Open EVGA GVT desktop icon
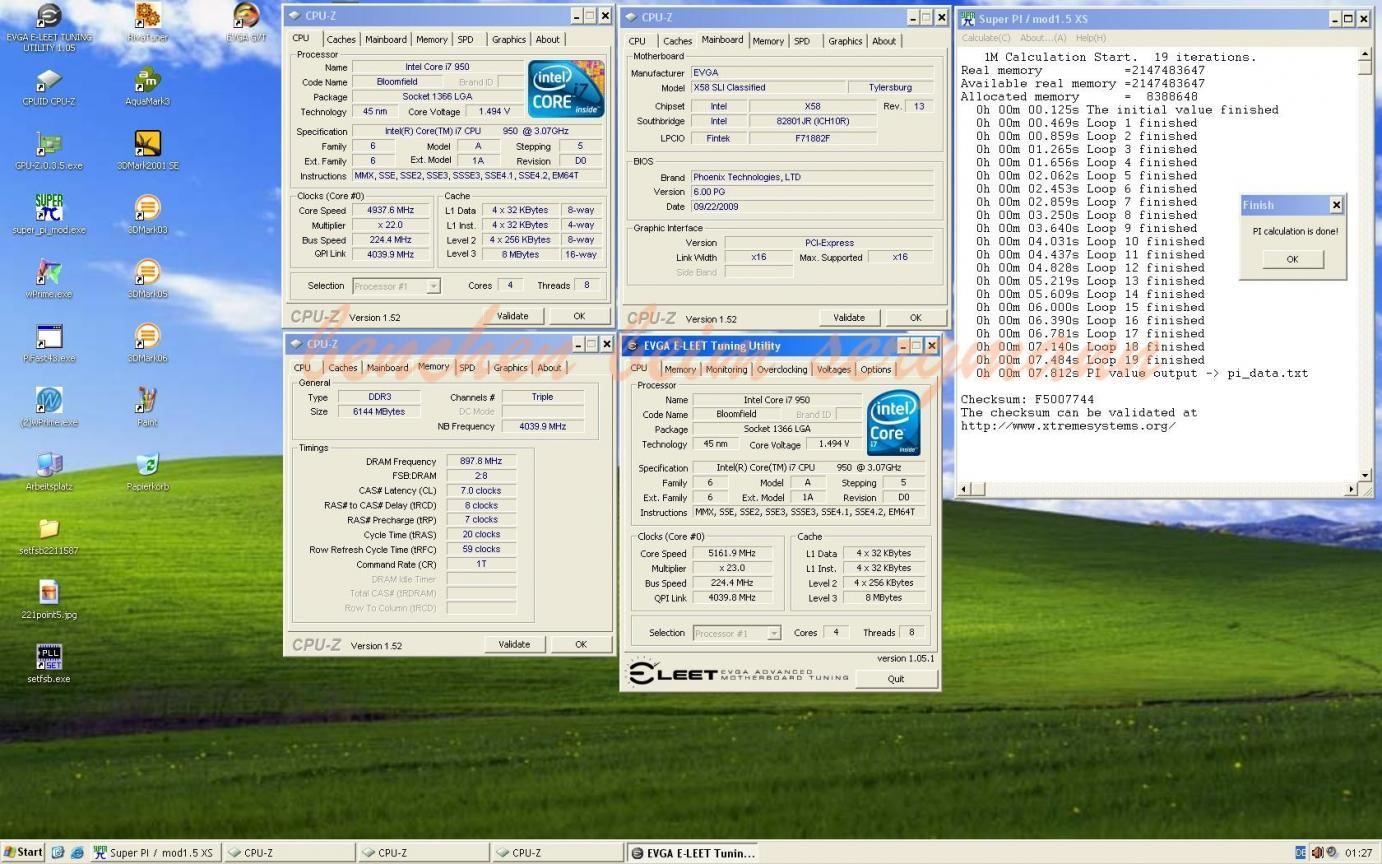The image size is (1382, 864). click(x=246, y=22)
